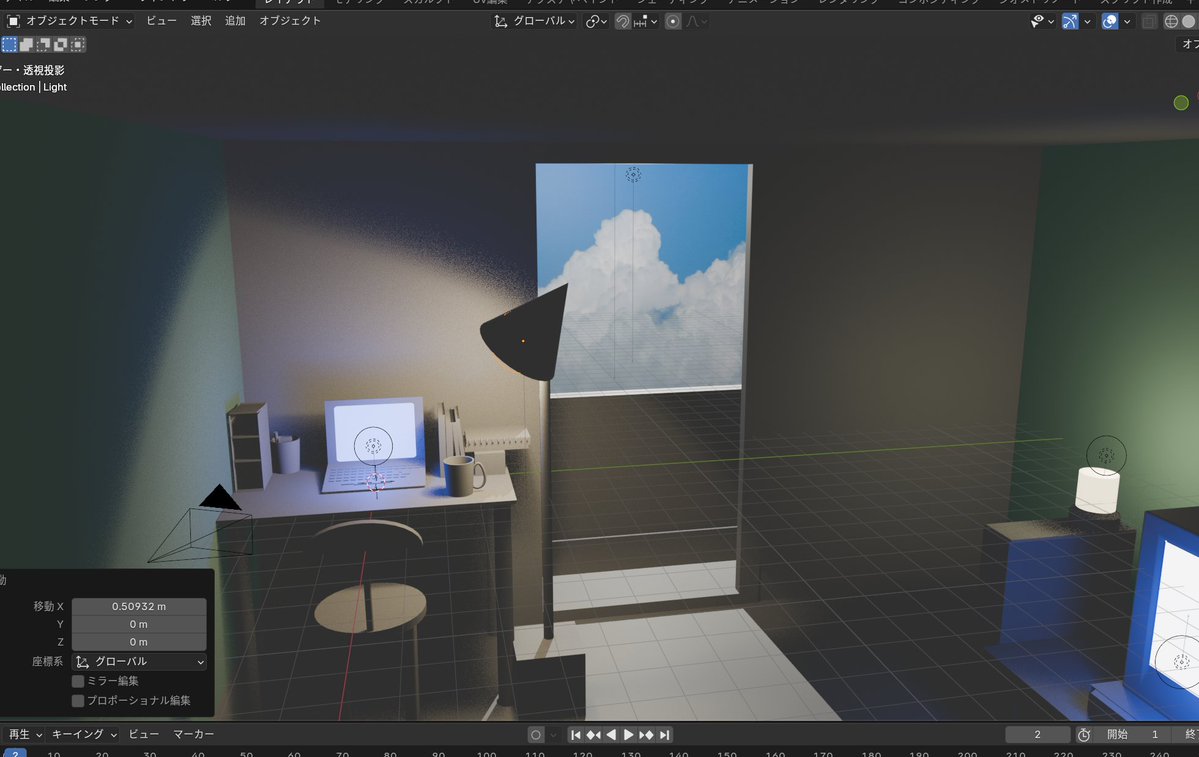Image resolution: width=1199 pixels, height=757 pixels.
Task: Choose the 'intersect selection' mode icon
Action: (x=78, y=44)
